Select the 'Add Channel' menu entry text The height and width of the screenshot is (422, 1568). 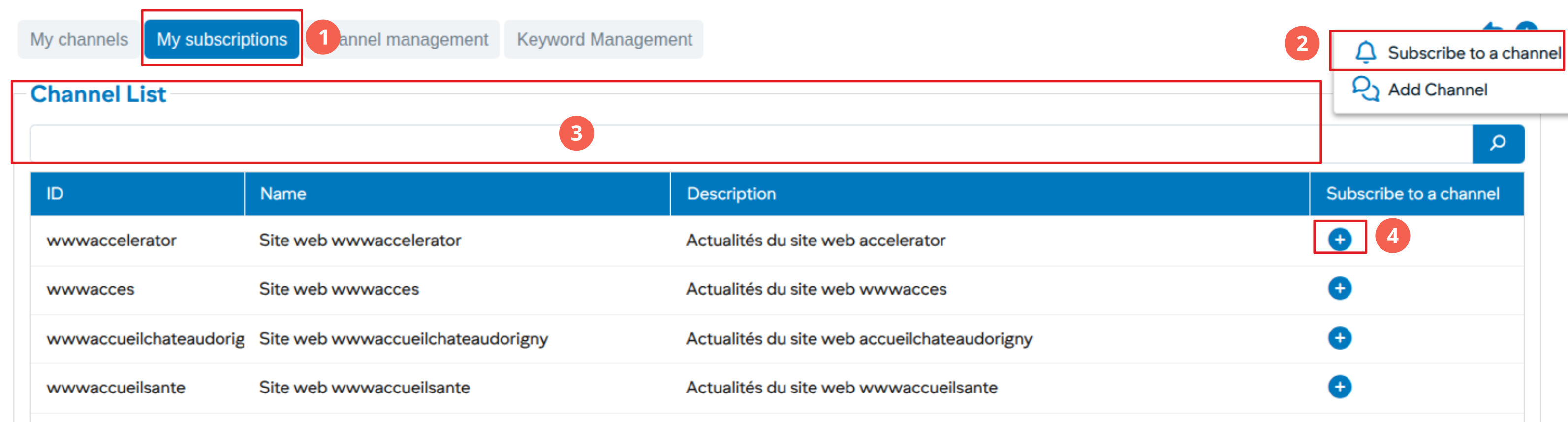(x=1437, y=90)
